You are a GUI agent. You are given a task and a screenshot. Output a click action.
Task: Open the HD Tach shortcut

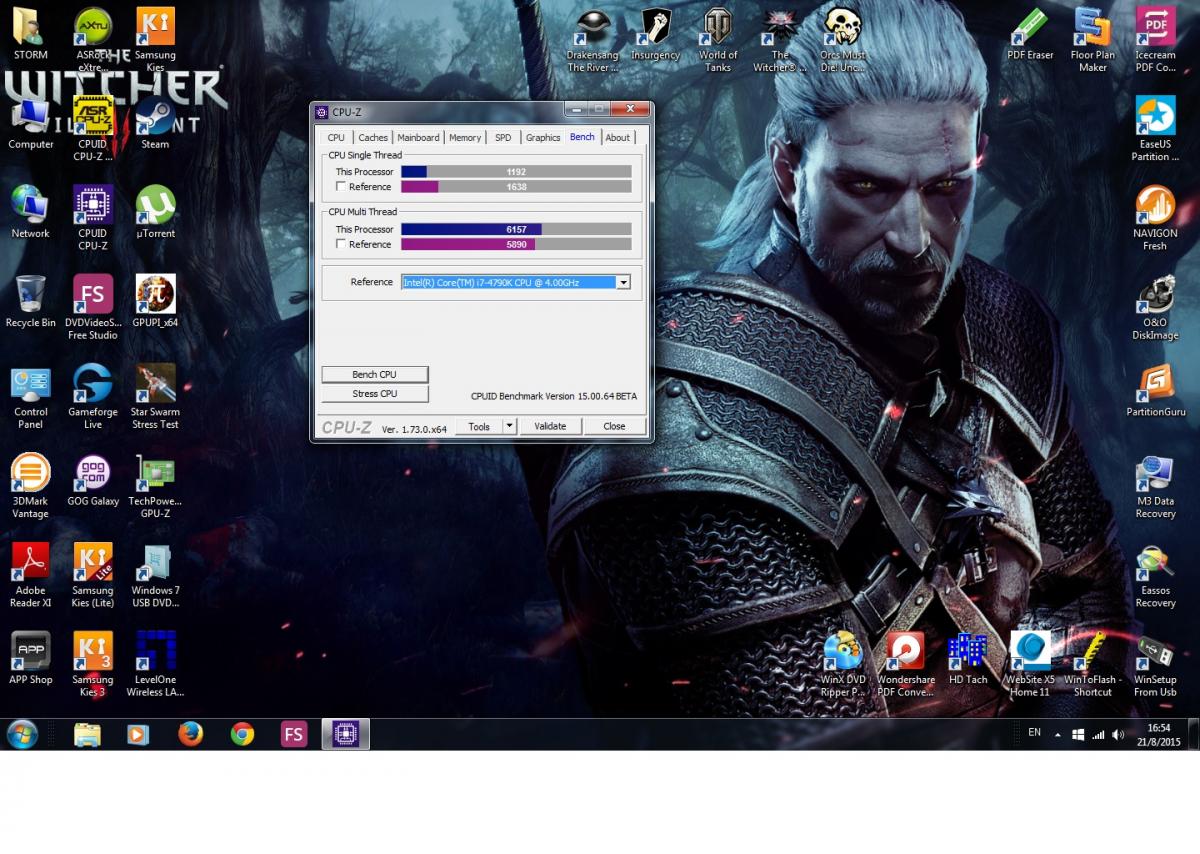point(968,658)
